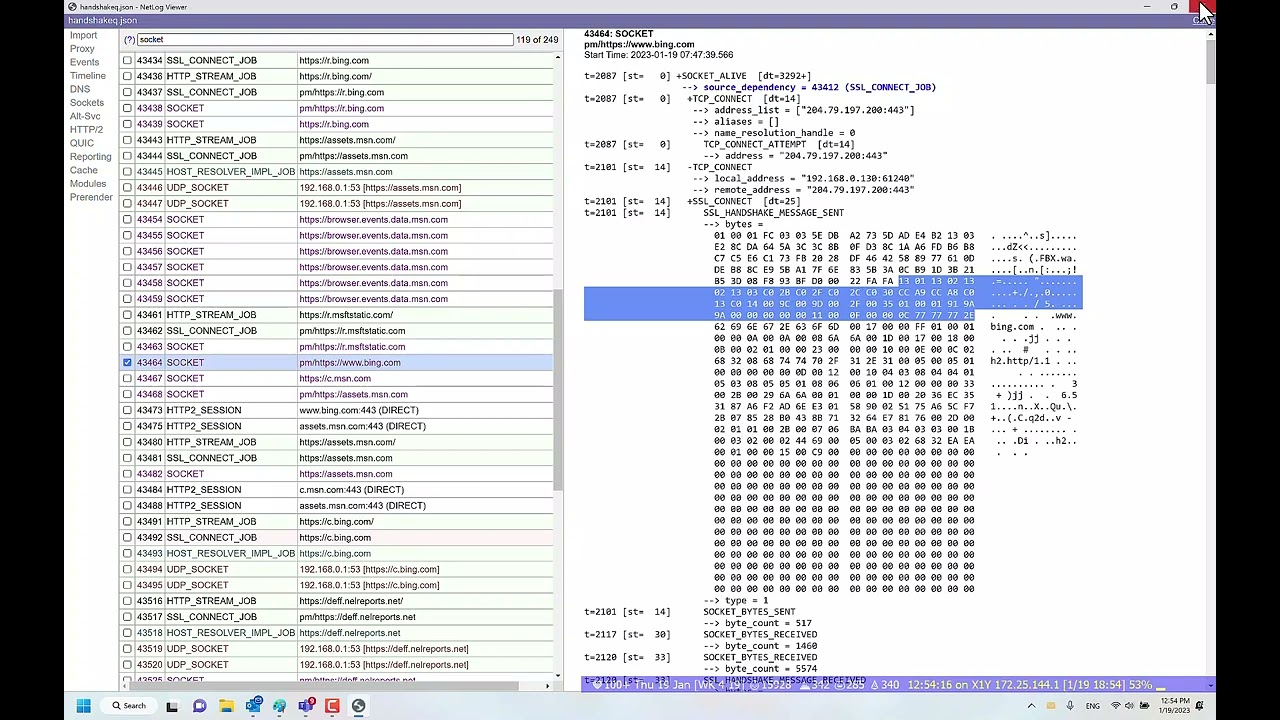This screenshot has width=1280, height=720.
Task: Uncheck the selected 43464 SOCKET checkbox
Action: point(127,362)
